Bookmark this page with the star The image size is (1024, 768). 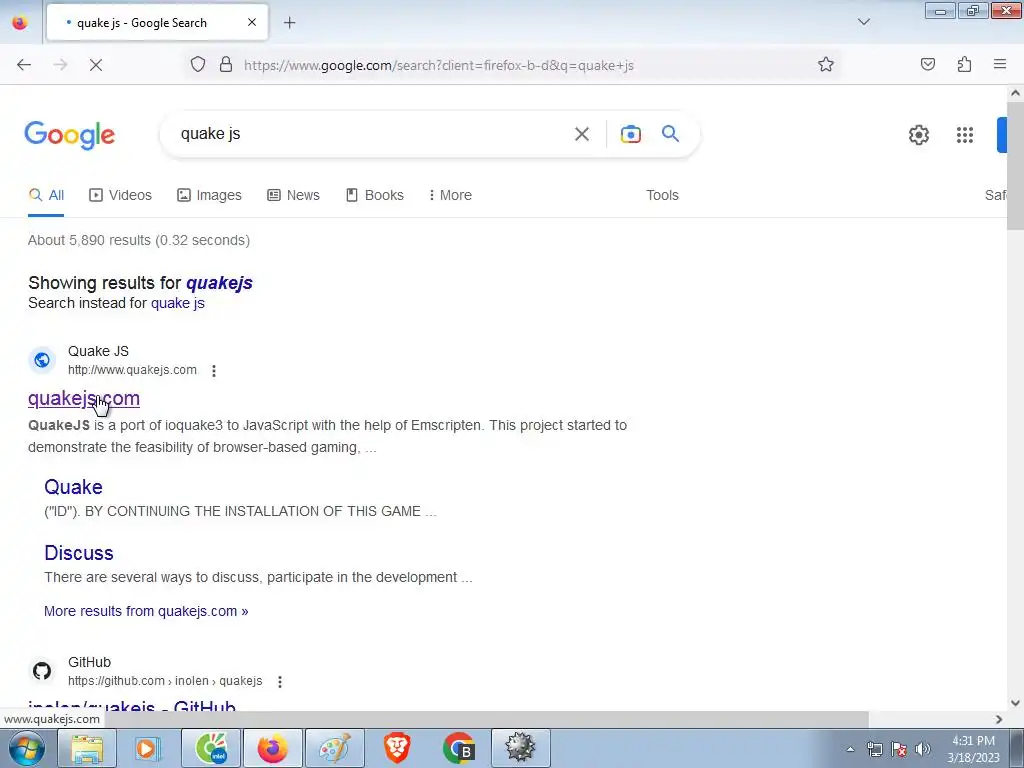[x=825, y=64]
